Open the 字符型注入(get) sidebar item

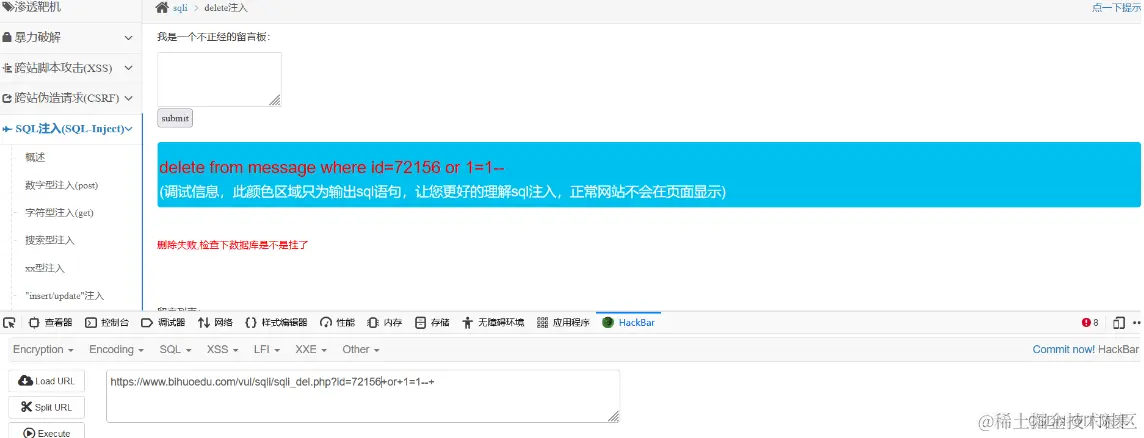coord(59,212)
